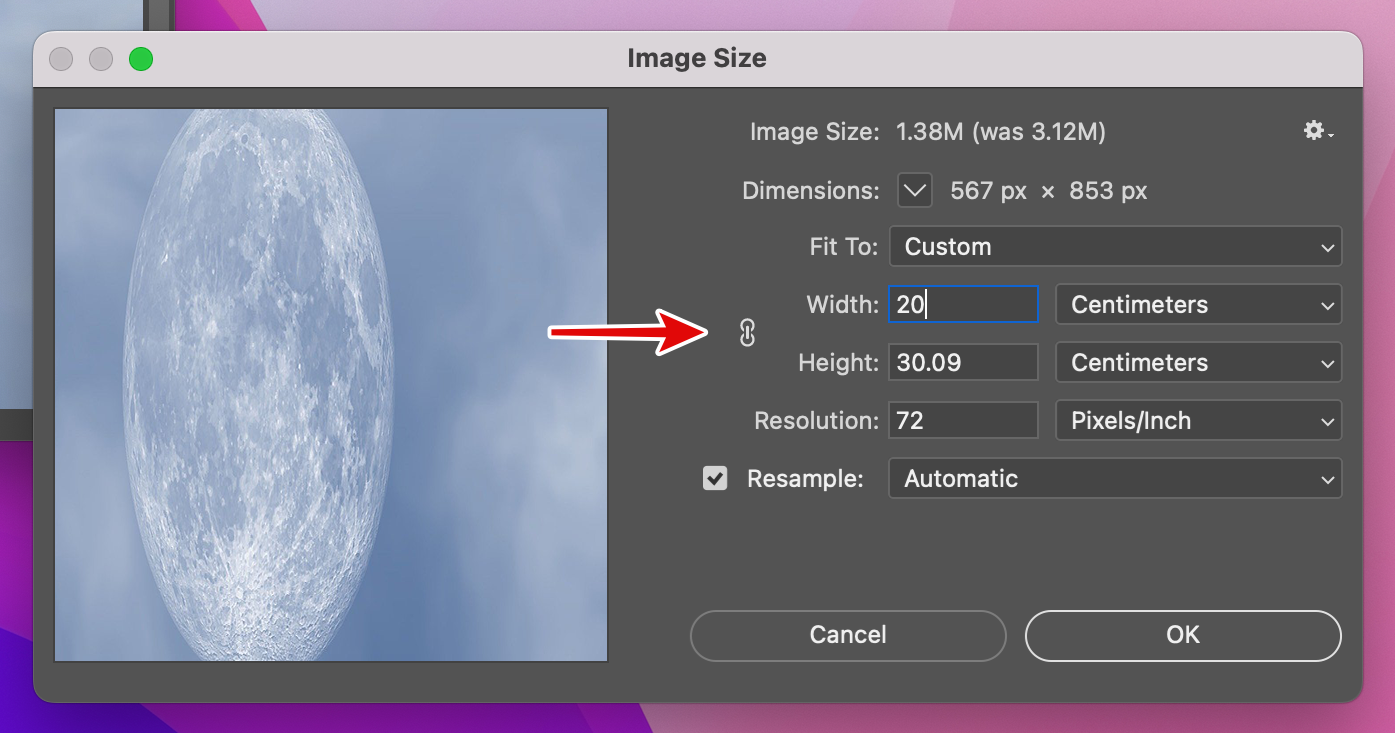The width and height of the screenshot is (1395, 733).
Task: Open the gear settings menu
Action: [x=1318, y=131]
